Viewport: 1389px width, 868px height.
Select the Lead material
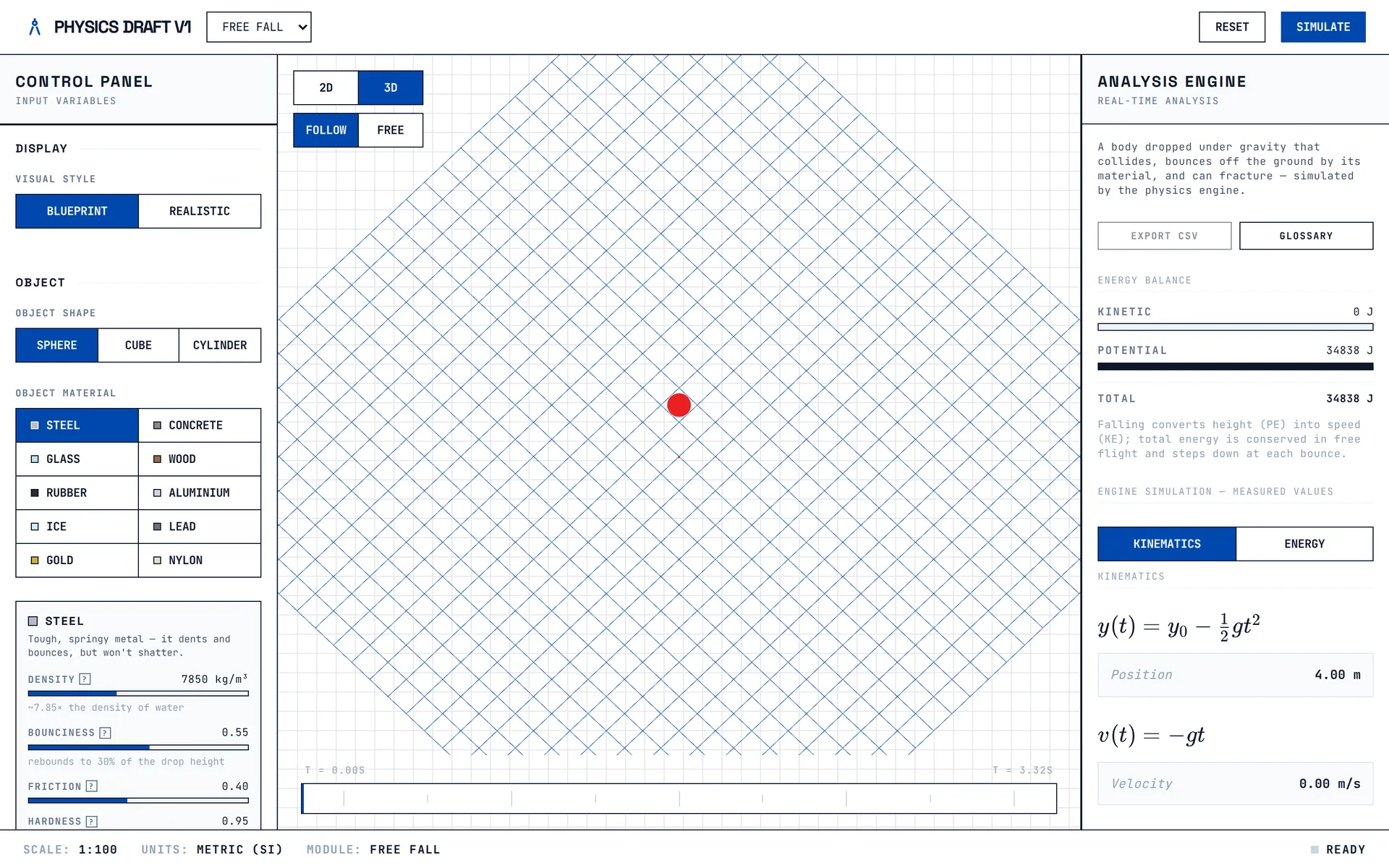point(200,527)
